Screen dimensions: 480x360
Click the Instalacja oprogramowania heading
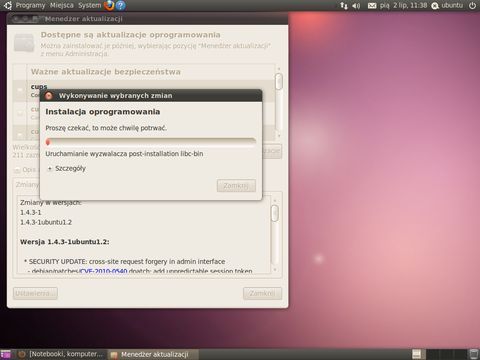pos(103,112)
